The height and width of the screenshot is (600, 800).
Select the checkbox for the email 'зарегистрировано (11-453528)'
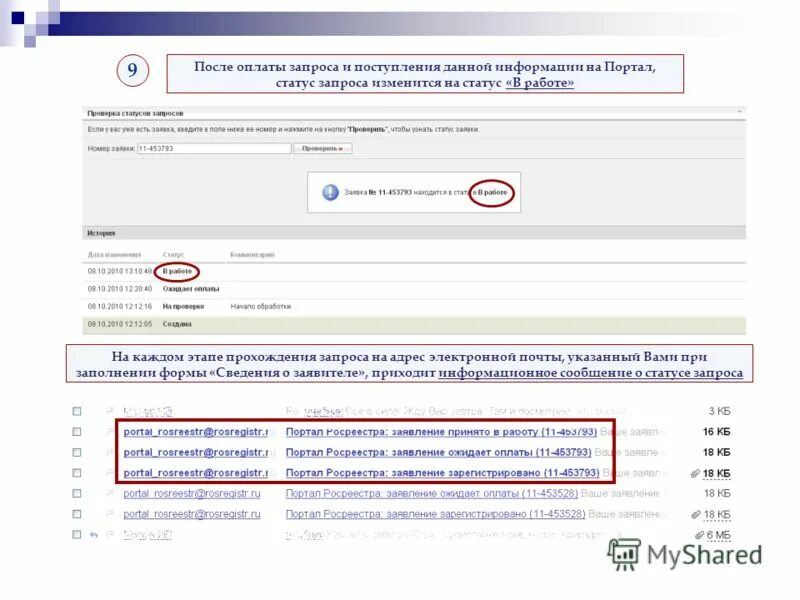(x=77, y=514)
